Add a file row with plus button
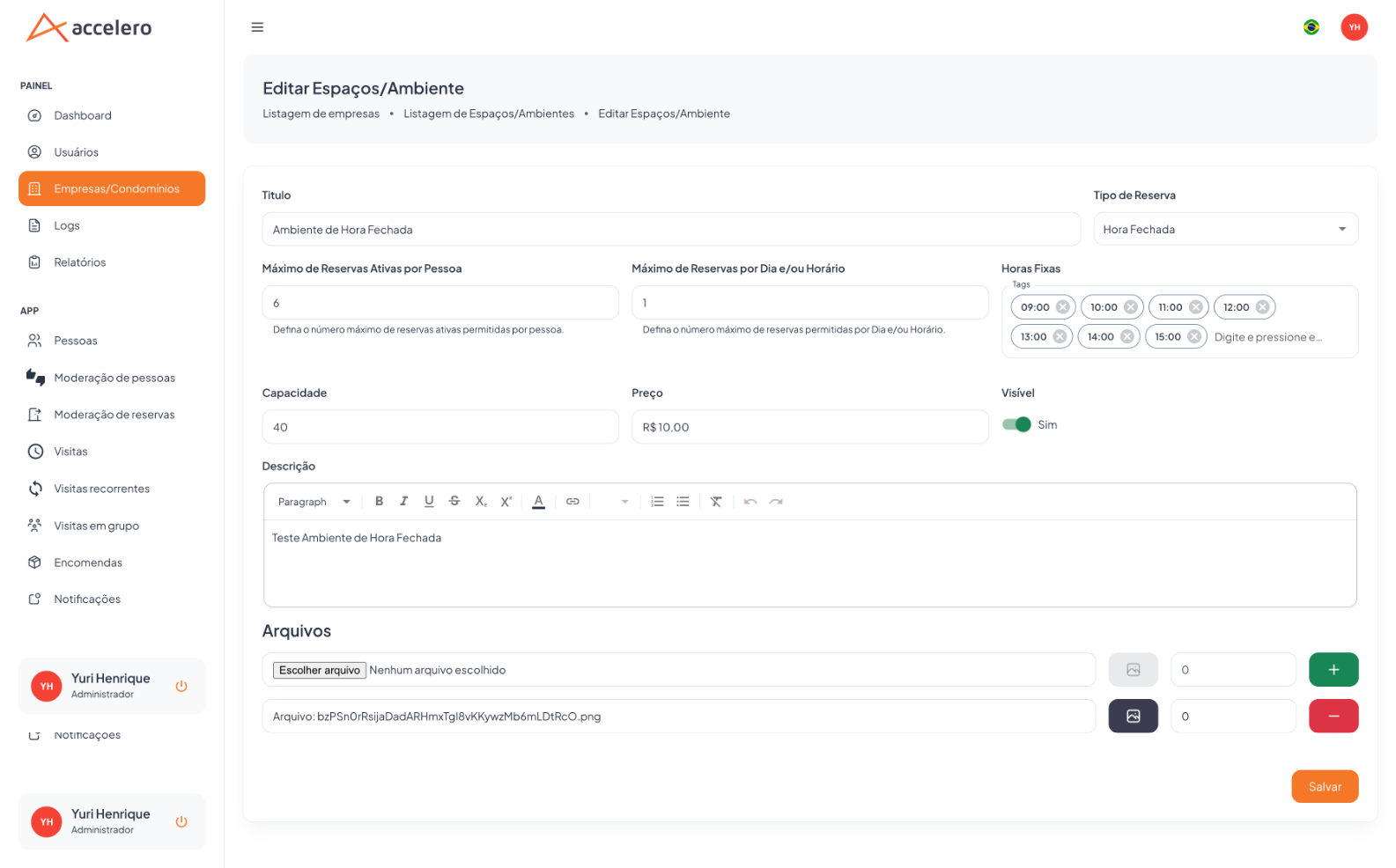1396x868 pixels. (x=1333, y=669)
